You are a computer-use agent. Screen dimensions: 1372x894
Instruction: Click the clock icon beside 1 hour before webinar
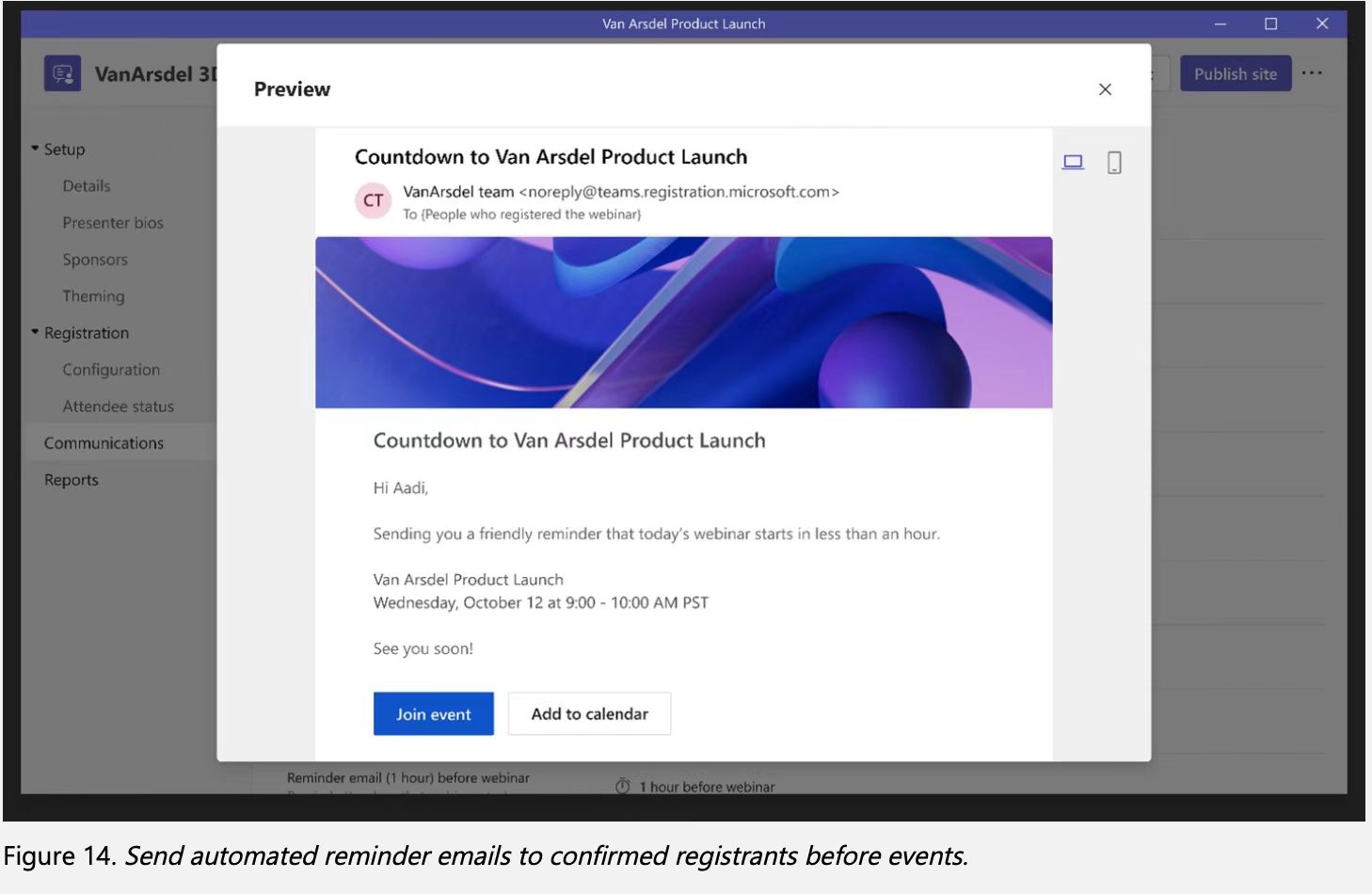[x=622, y=787]
